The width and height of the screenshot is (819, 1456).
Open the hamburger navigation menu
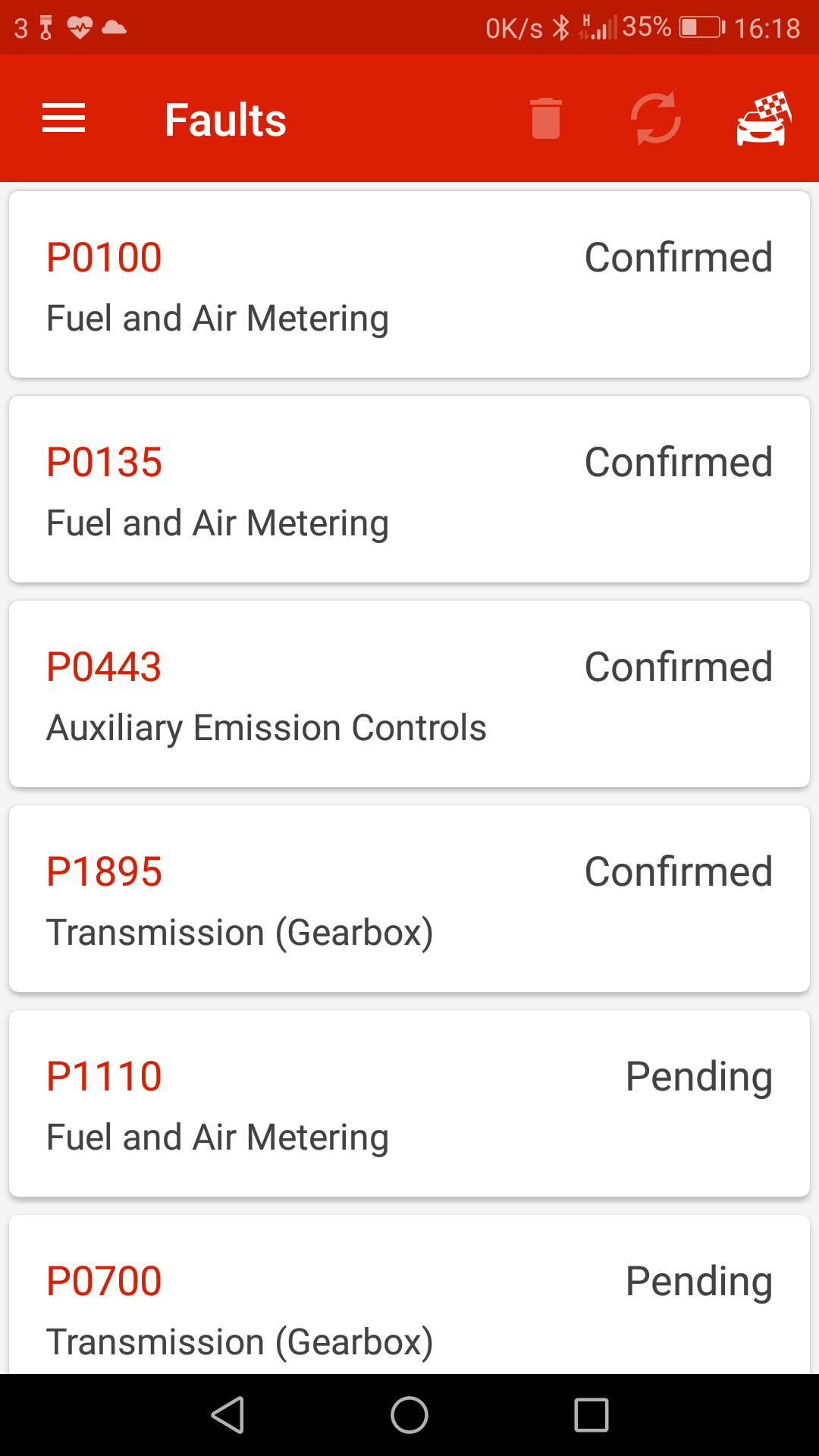tap(64, 118)
